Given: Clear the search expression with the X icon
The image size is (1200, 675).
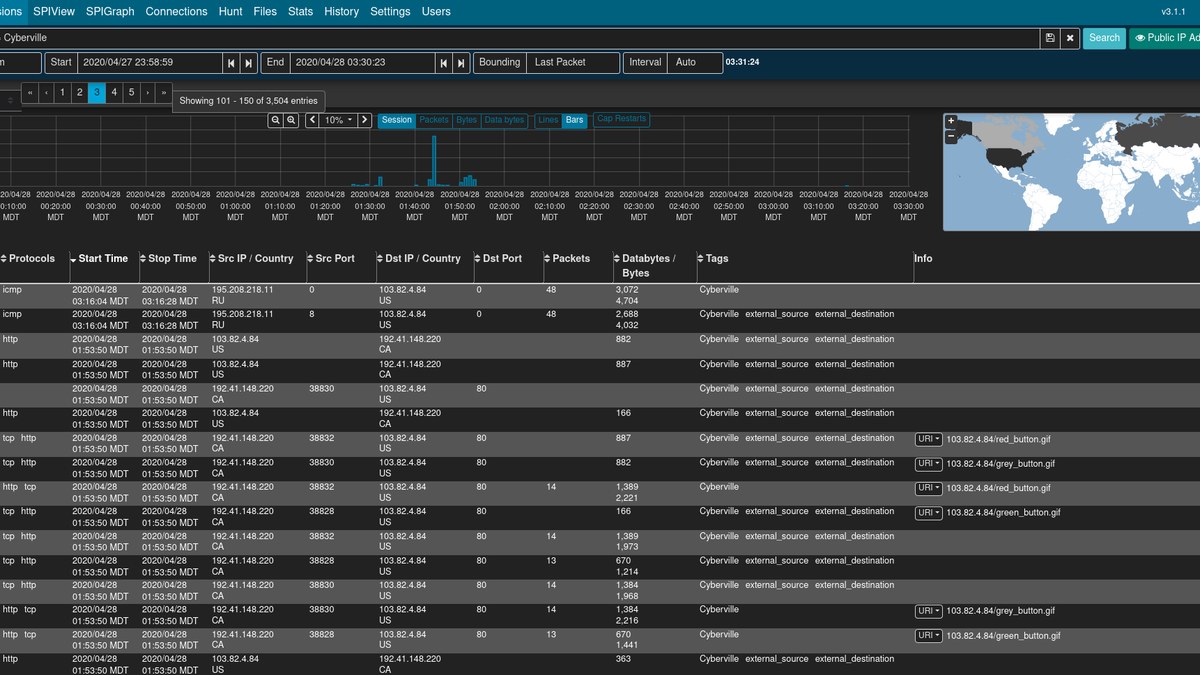Looking at the screenshot, I should pos(1069,38).
